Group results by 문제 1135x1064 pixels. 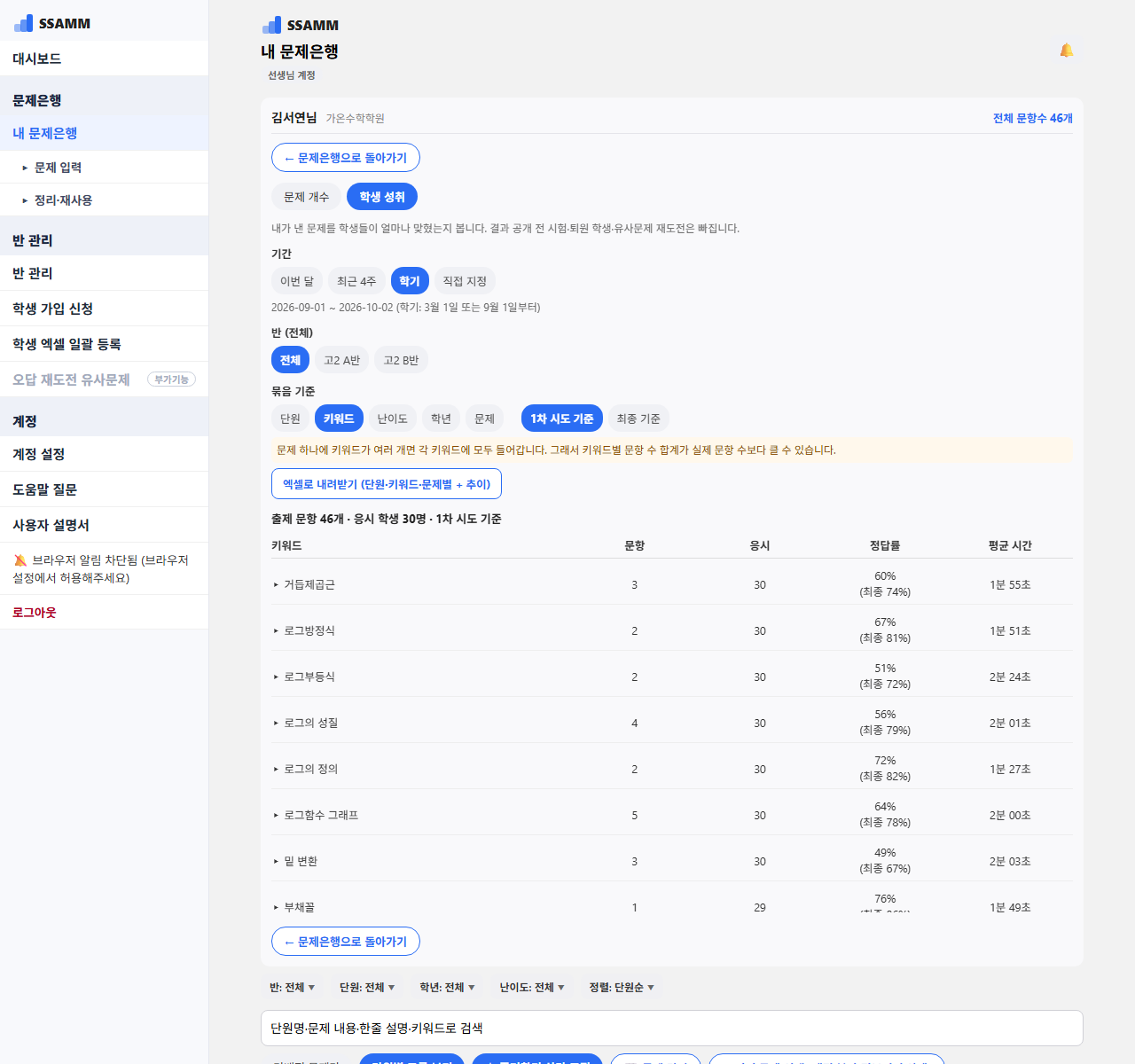tap(484, 419)
